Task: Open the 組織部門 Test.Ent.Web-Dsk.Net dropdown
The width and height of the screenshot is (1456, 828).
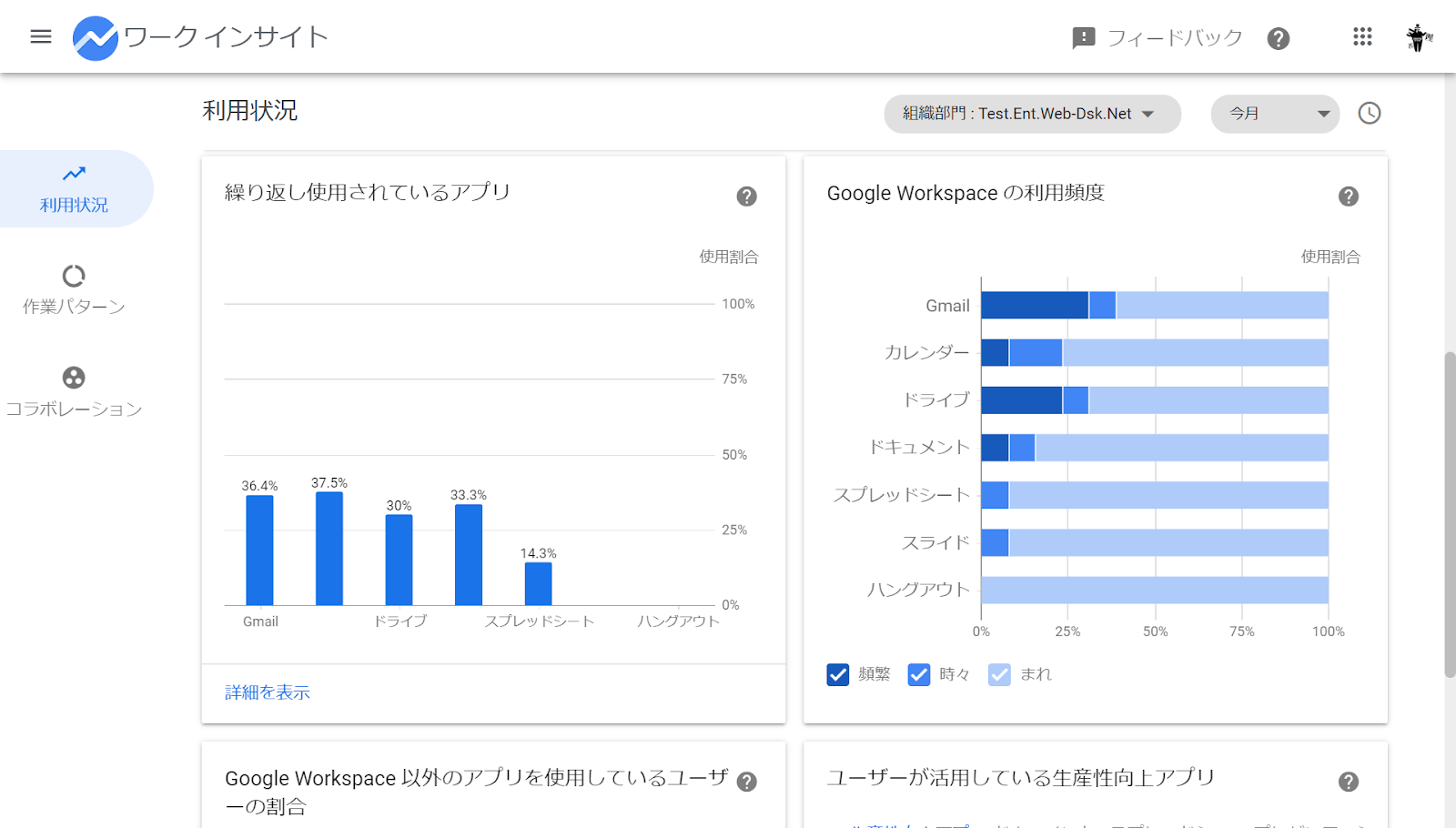Action: [1033, 114]
